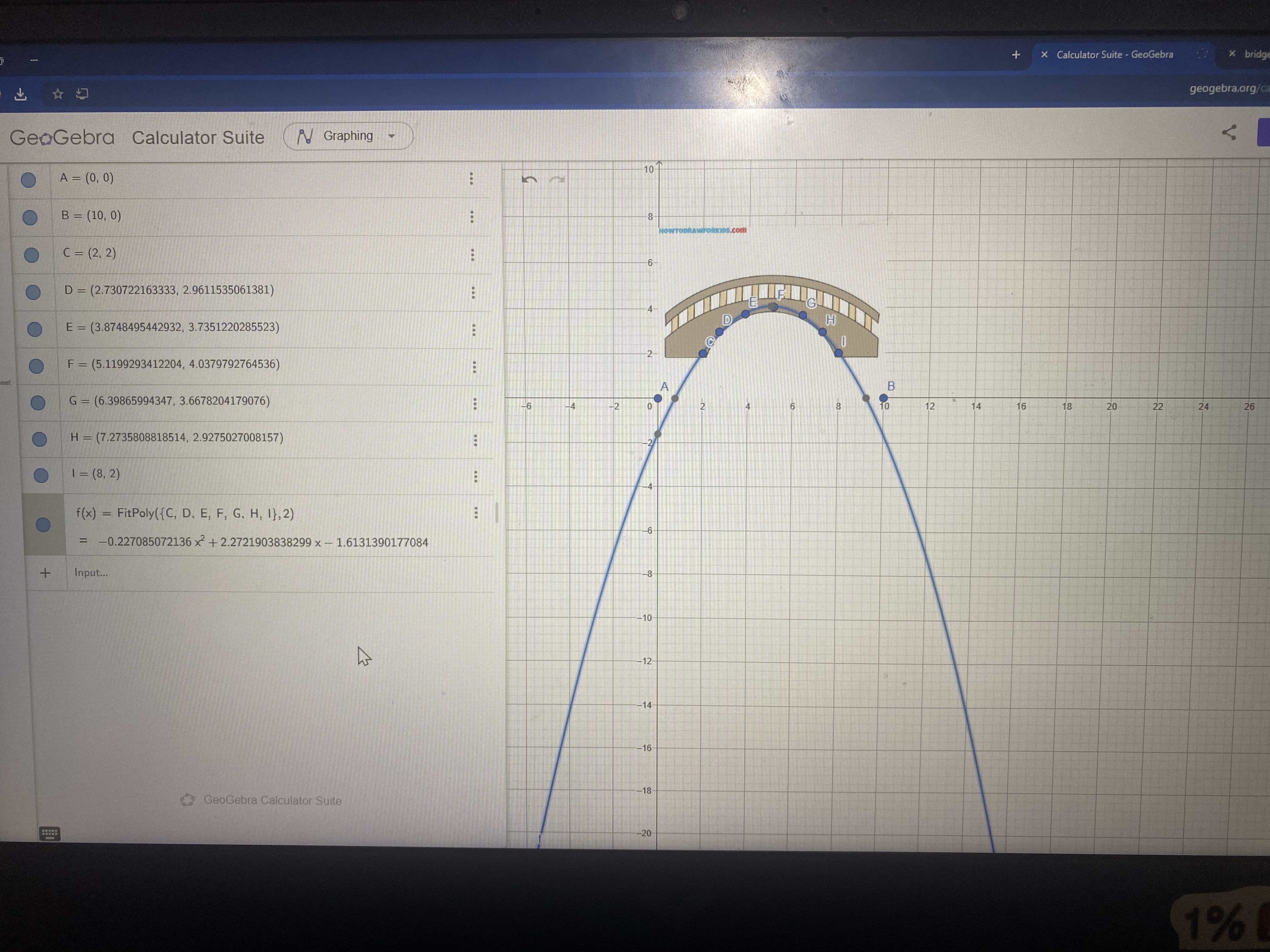Image resolution: width=1270 pixels, height=952 pixels.
Task: Toggle visibility of function f(x)
Action: tap(43, 524)
